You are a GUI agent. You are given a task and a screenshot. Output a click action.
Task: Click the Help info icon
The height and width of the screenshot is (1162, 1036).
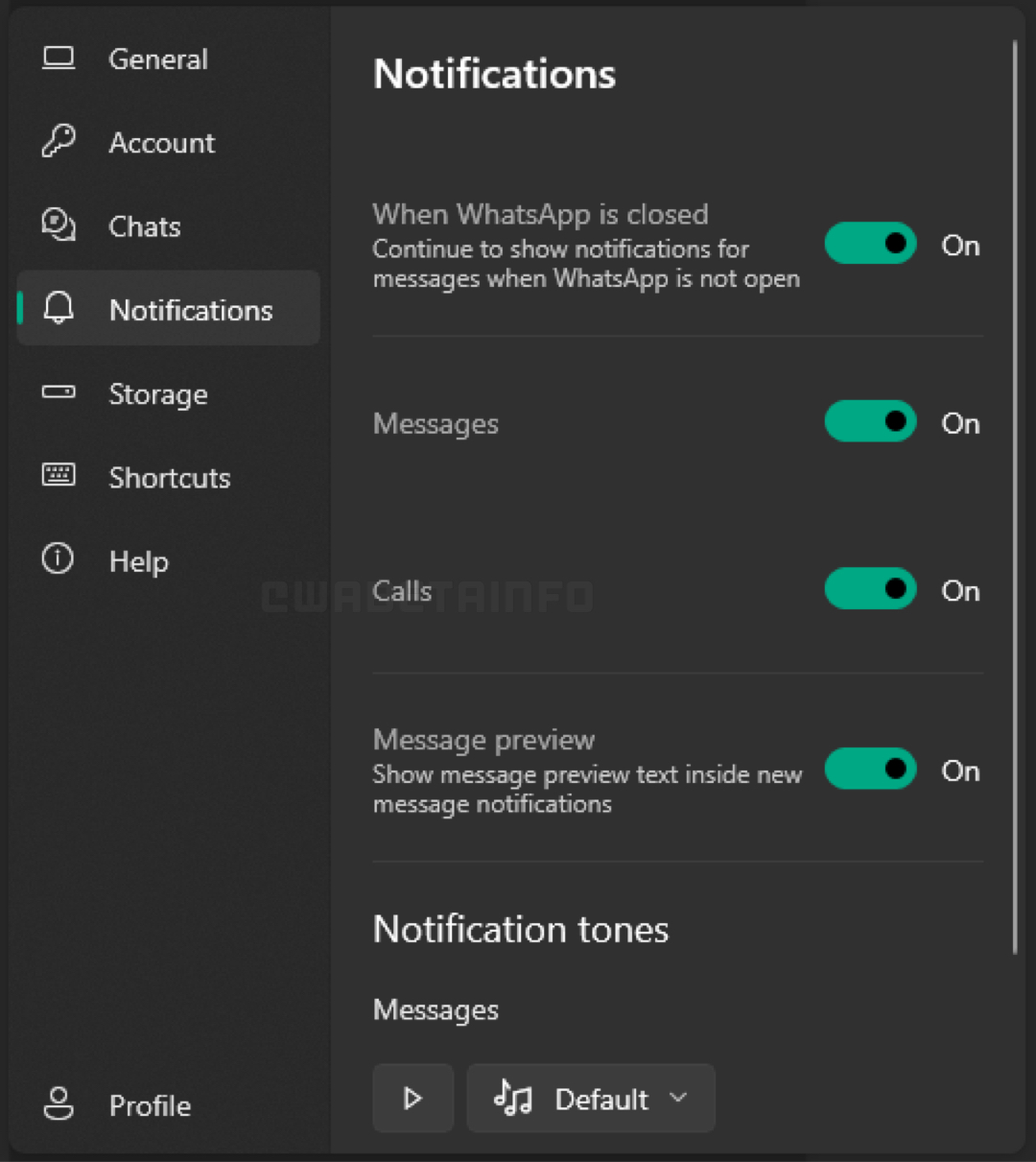(58, 560)
